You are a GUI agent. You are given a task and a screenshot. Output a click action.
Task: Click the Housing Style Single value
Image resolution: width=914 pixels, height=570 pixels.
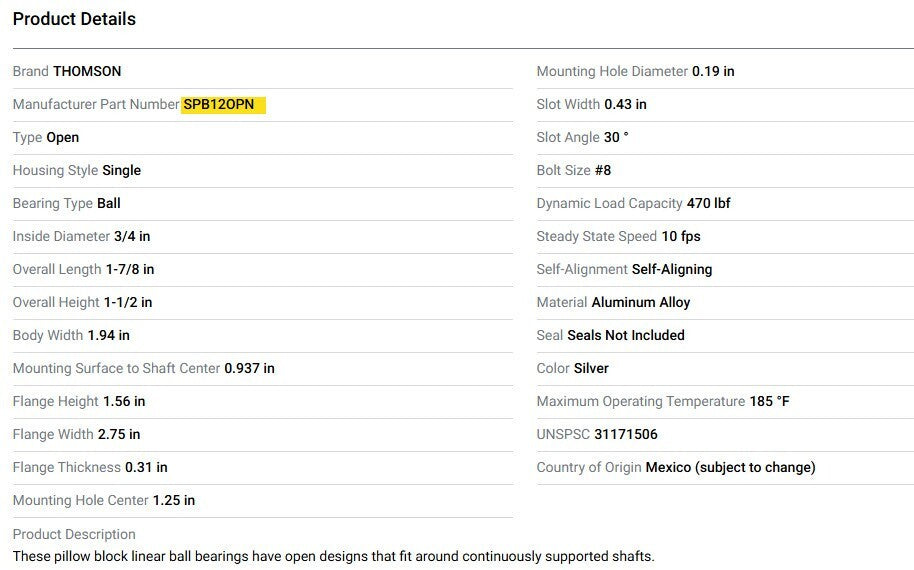pos(121,171)
